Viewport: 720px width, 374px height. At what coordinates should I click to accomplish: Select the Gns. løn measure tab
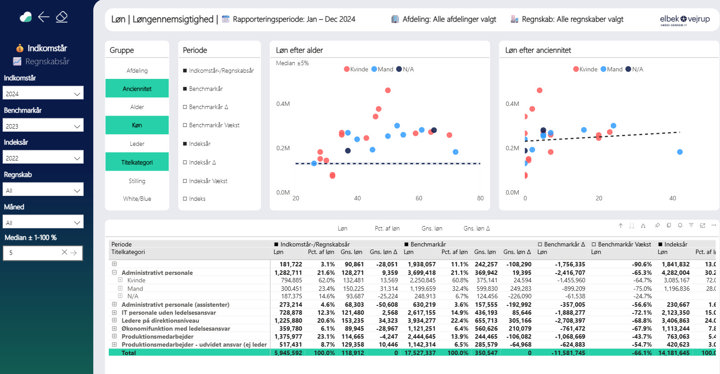432,228
